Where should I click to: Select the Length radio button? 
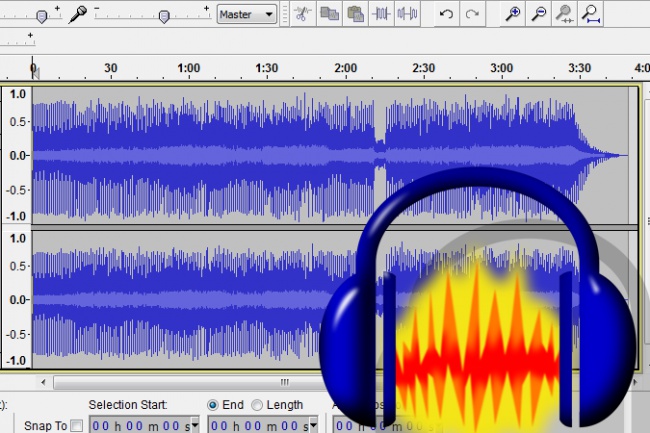257,405
